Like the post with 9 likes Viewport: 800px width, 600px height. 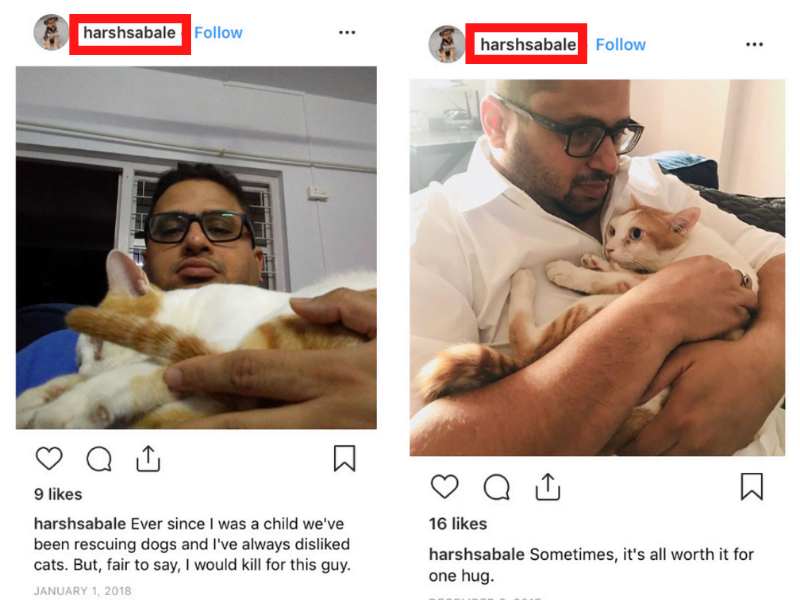click(x=49, y=459)
